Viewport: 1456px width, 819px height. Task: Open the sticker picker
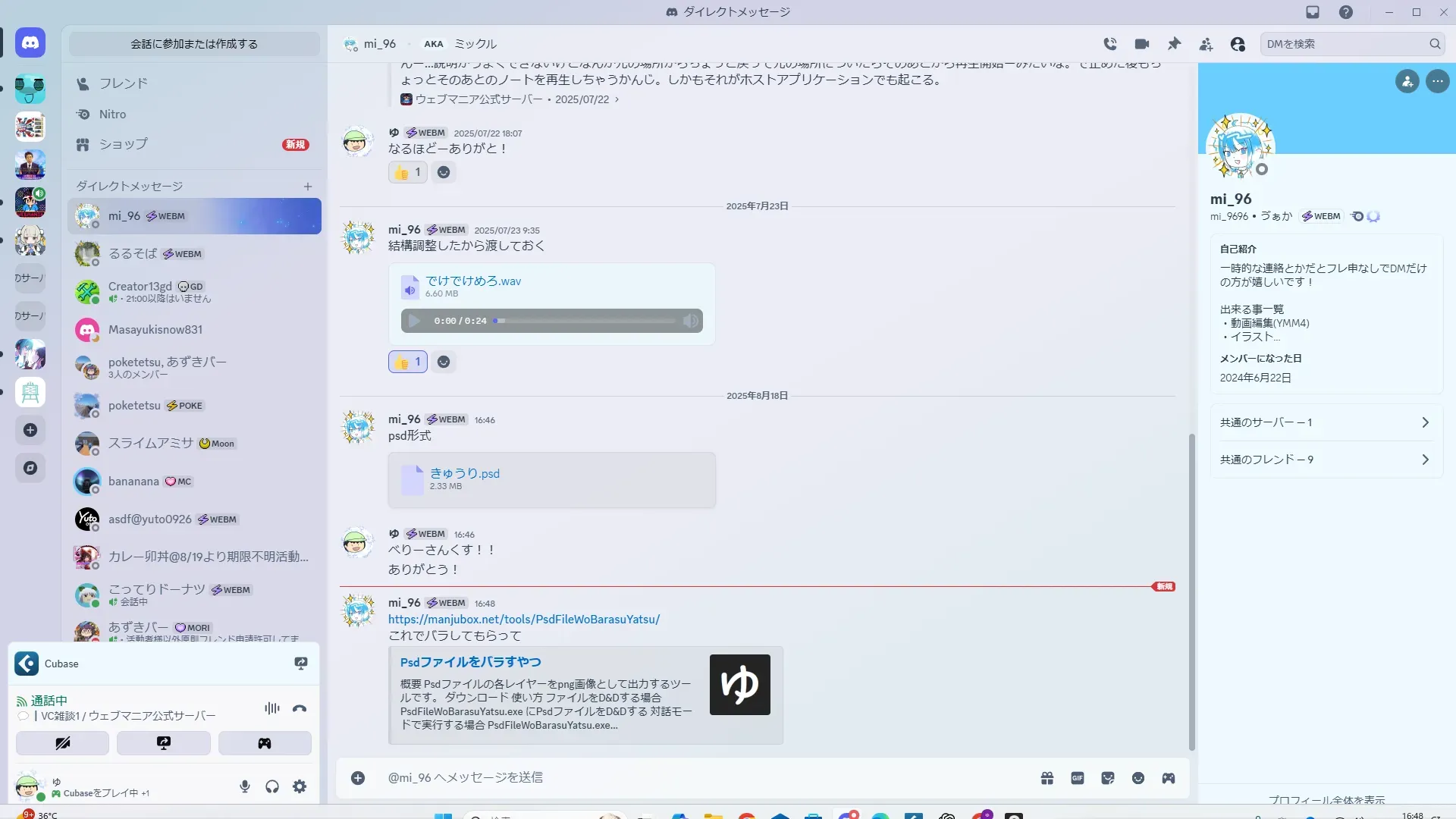1108,778
